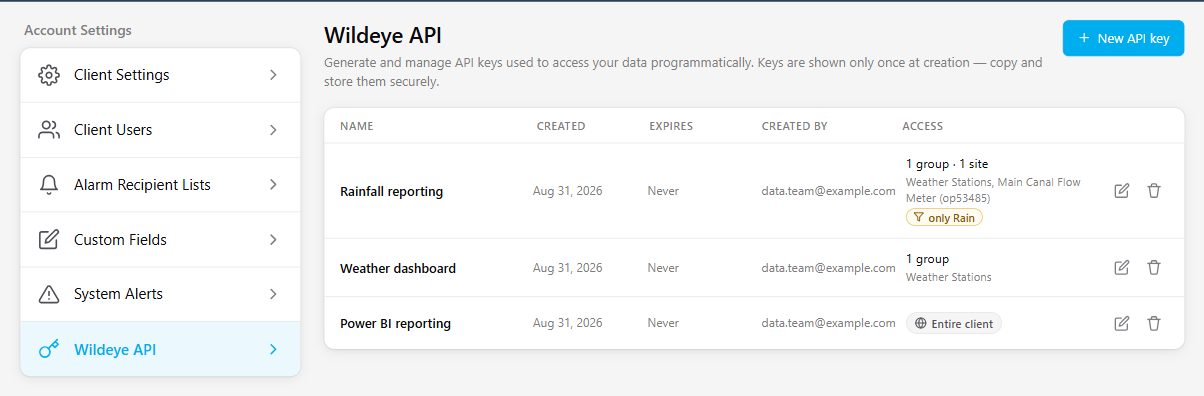This screenshot has width=1204, height=396.
Task: Open the Client Users section
Action: point(160,130)
